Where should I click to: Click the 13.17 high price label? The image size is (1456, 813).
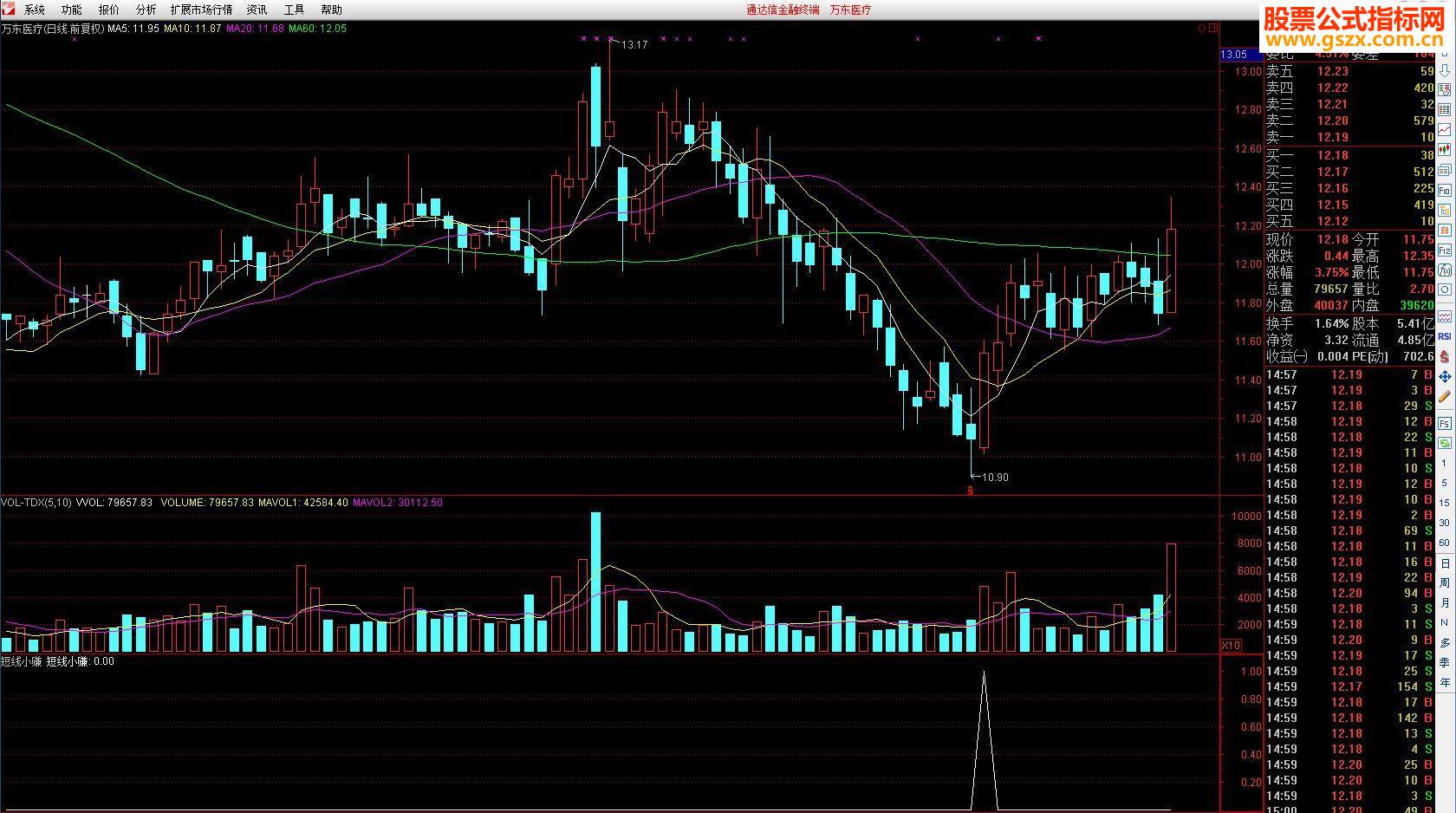(635, 45)
